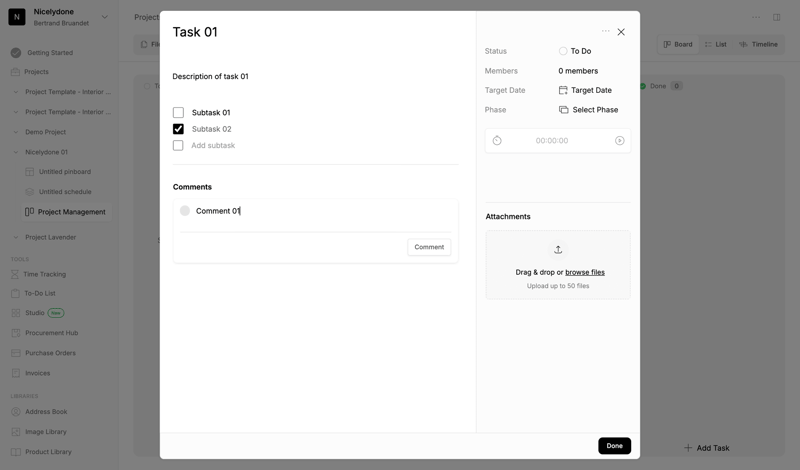Click the Project Management board icon
800x470 pixels.
point(30,211)
